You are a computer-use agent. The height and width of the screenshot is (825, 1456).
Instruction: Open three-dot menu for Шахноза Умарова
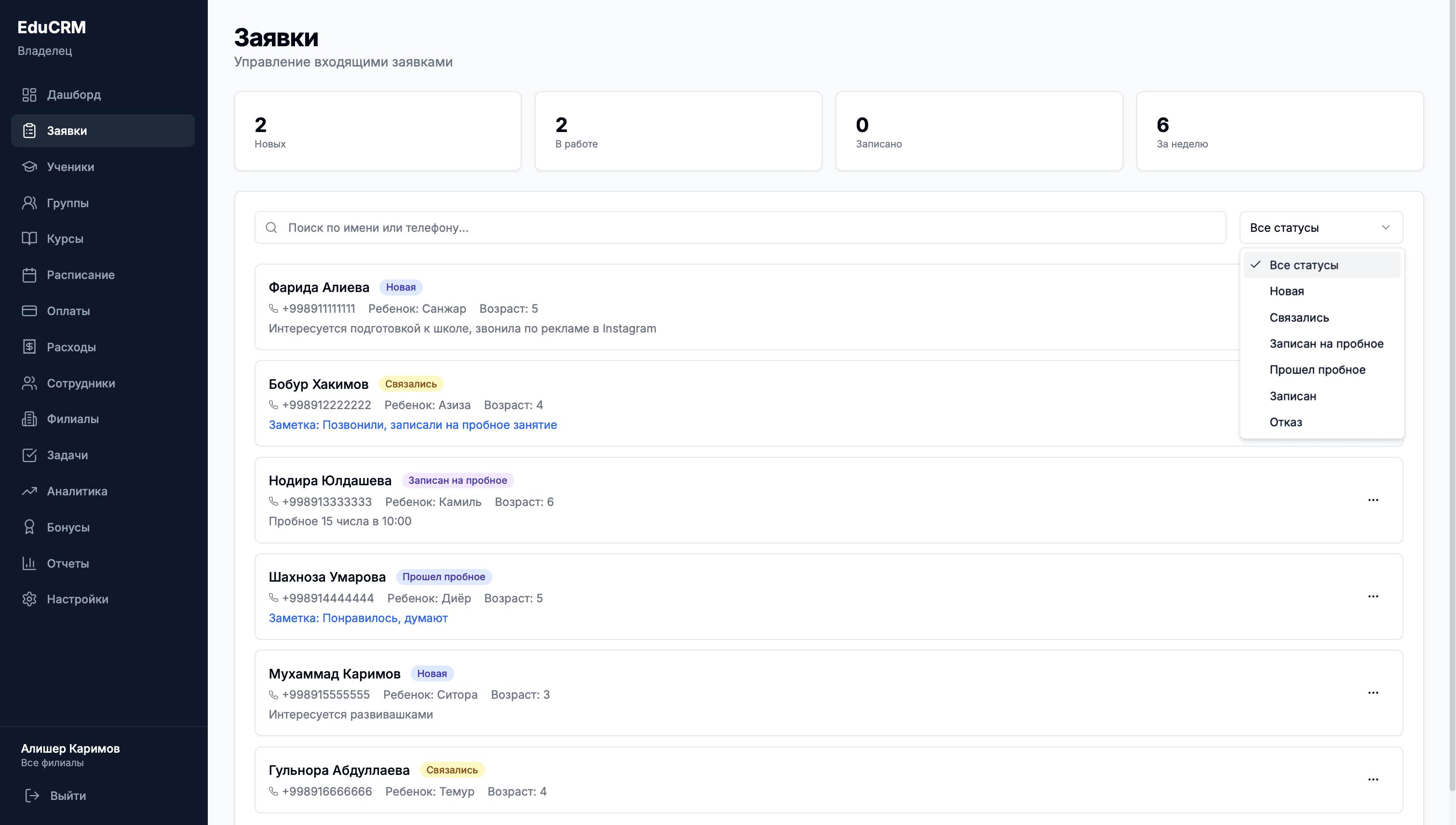pyautogui.click(x=1373, y=596)
